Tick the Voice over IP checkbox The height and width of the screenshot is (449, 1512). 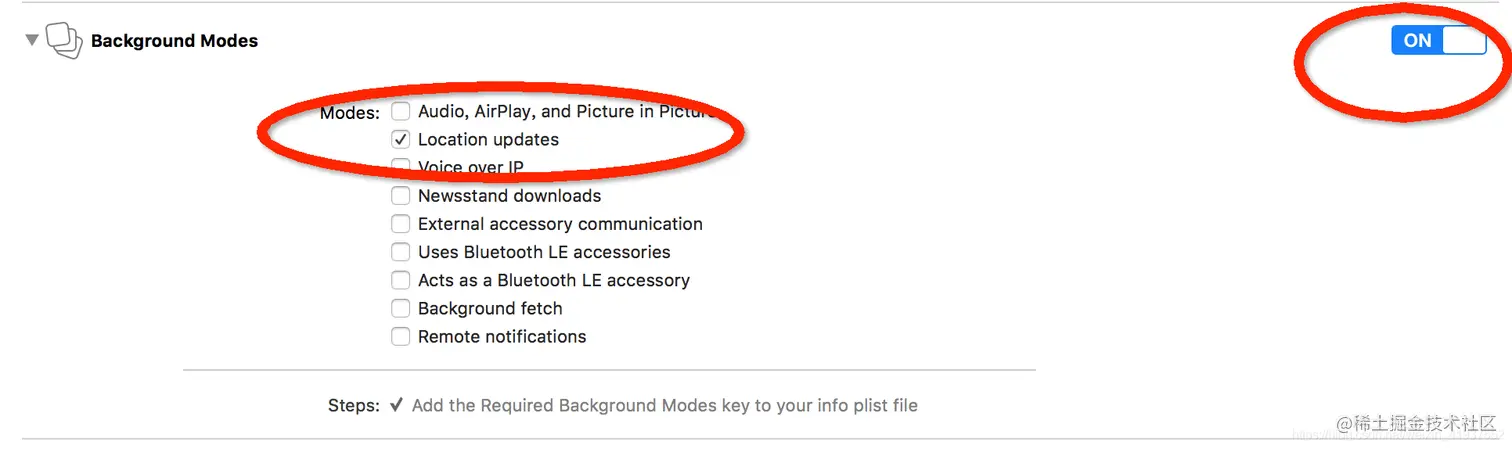click(x=400, y=166)
